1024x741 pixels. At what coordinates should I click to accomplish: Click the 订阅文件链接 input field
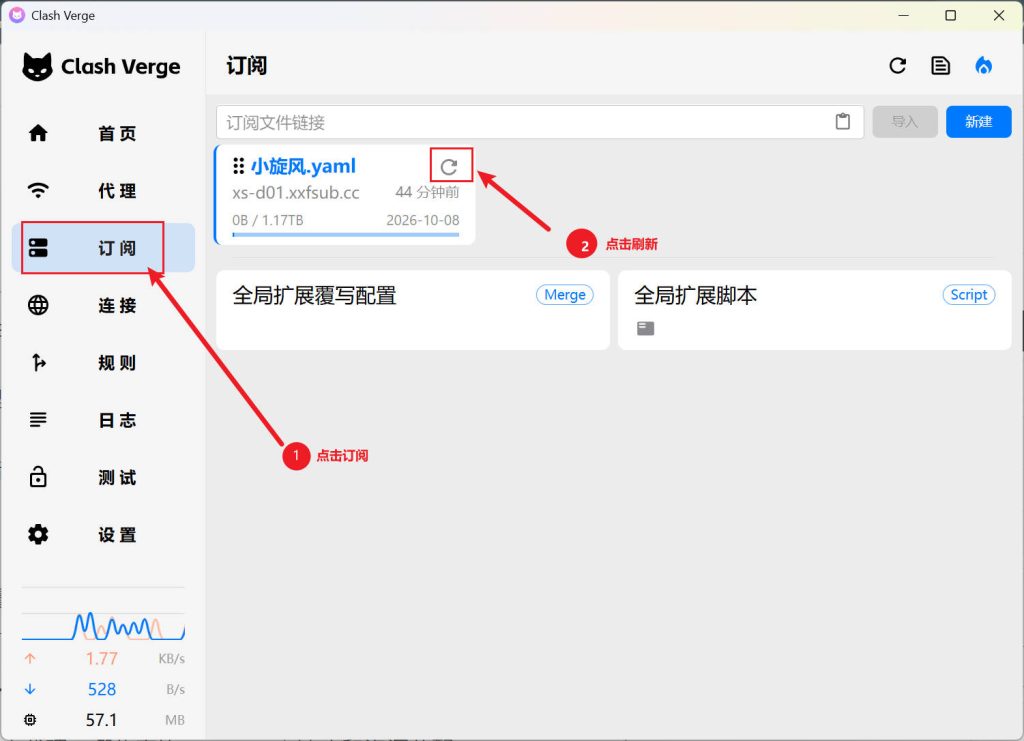[x=525, y=122]
